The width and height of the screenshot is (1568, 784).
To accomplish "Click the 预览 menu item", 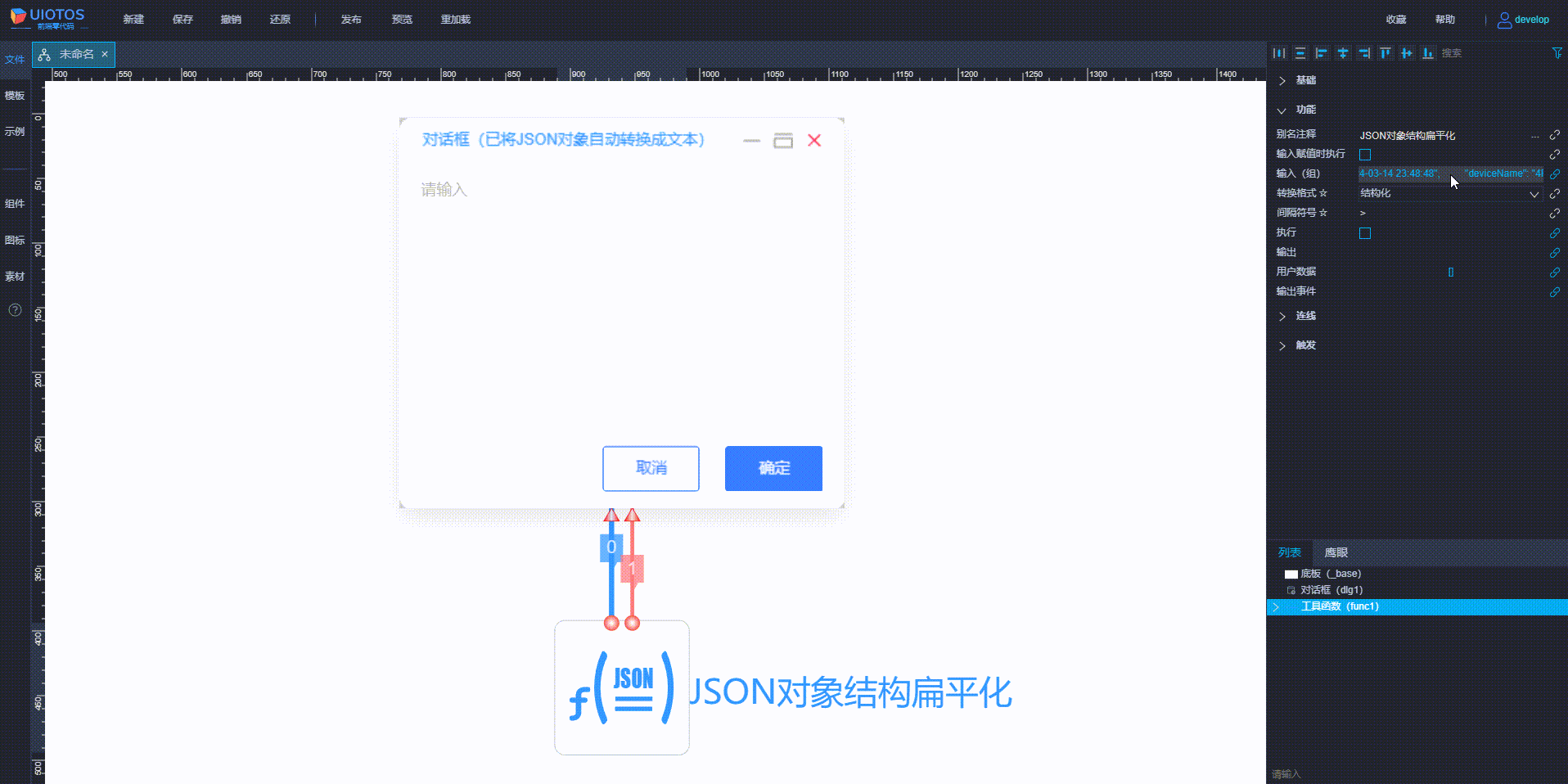I will coord(402,19).
